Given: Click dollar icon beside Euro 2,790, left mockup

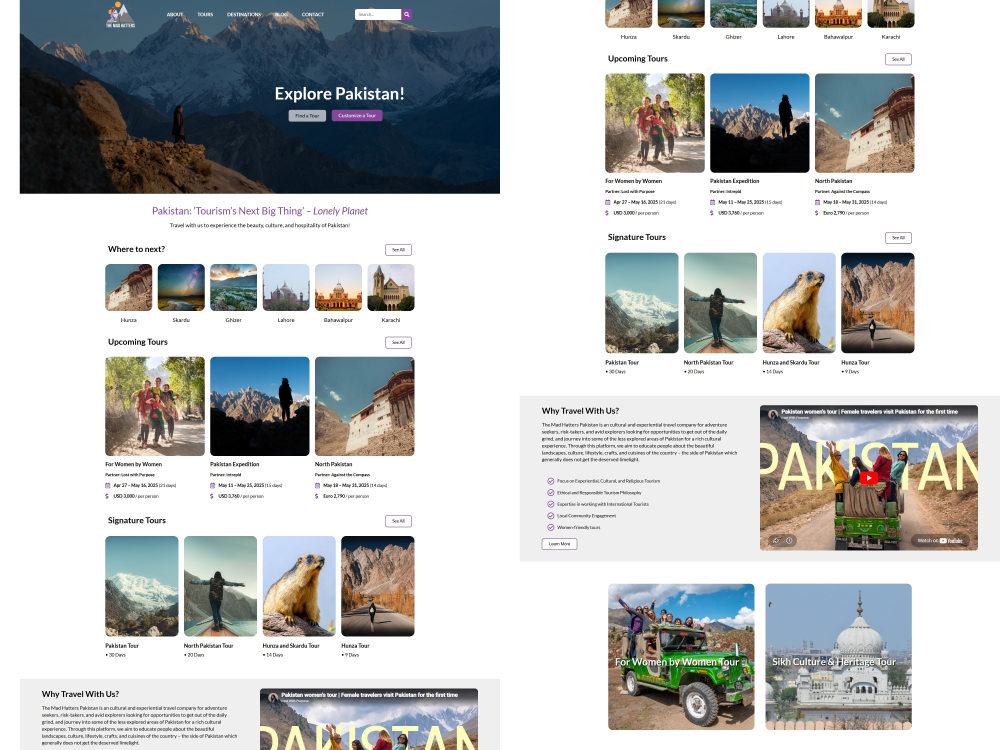Looking at the screenshot, I should pyautogui.click(x=317, y=496).
